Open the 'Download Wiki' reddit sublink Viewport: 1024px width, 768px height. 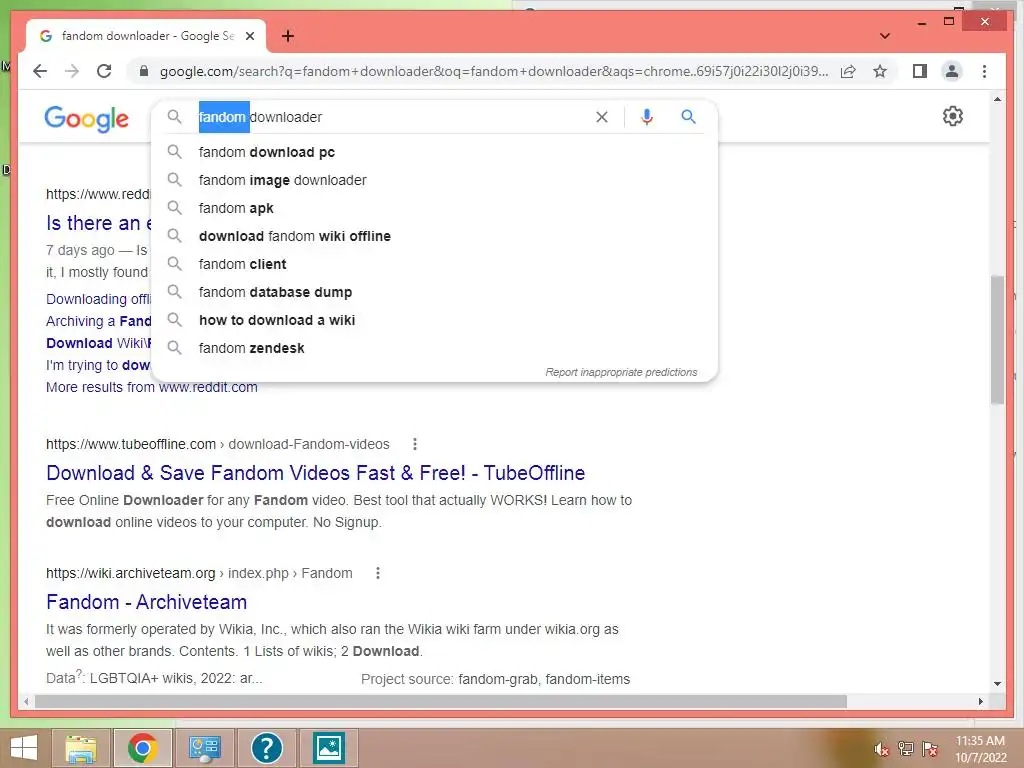click(99, 344)
